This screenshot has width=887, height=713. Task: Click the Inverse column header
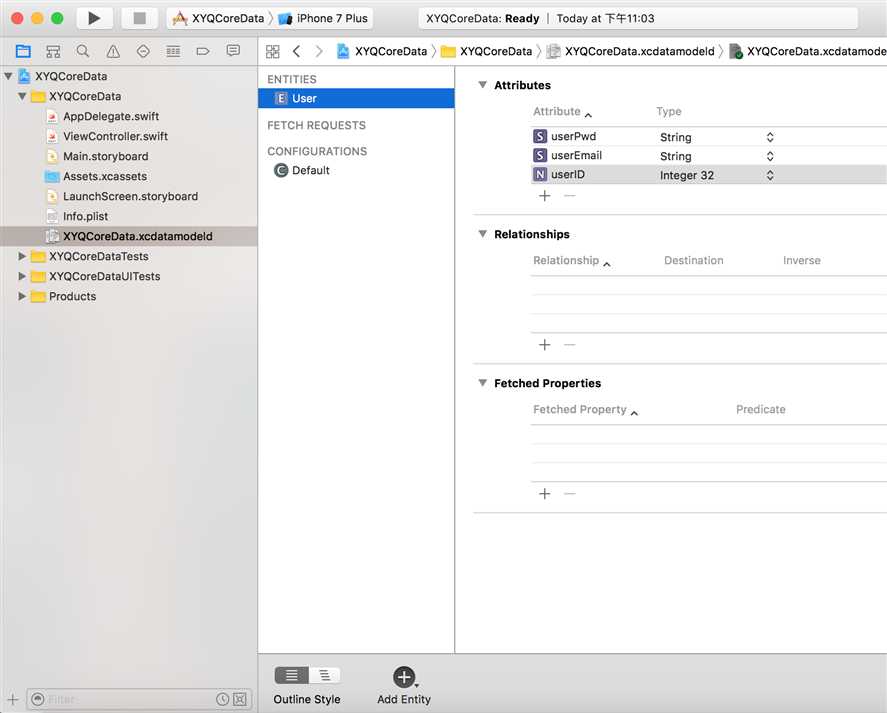802,260
